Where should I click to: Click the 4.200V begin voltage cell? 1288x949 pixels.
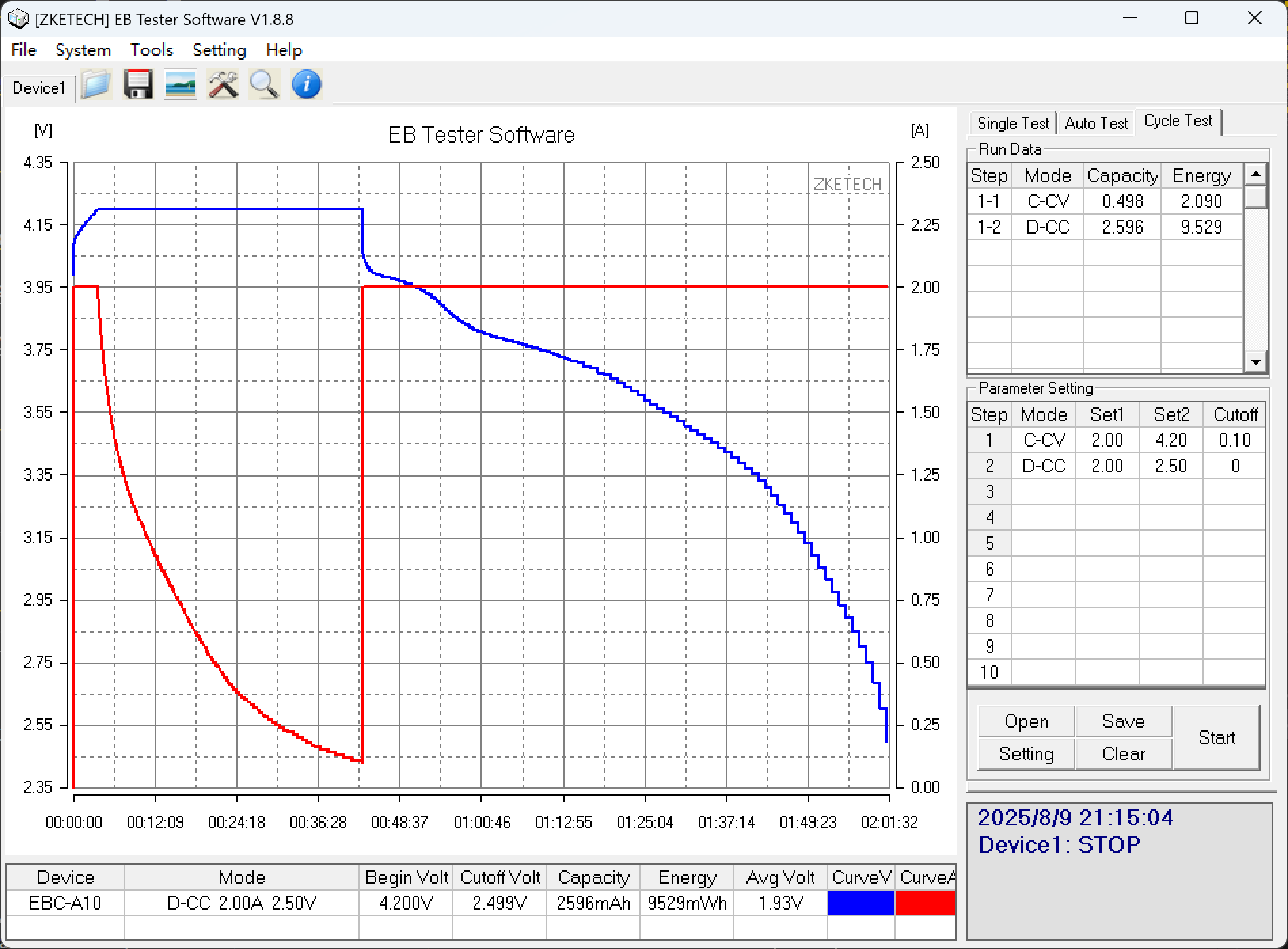pyautogui.click(x=406, y=904)
